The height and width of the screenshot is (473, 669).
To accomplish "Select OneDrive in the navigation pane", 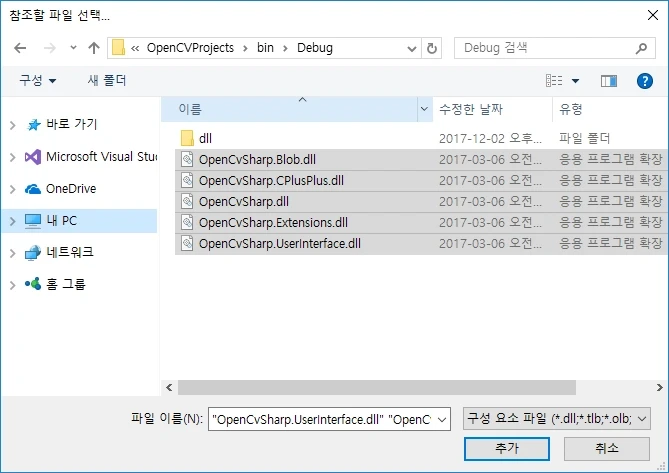I will tap(70, 189).
